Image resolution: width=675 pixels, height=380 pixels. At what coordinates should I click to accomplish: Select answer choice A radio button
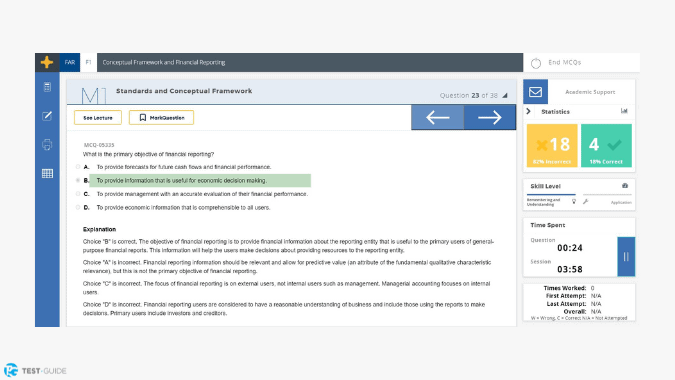coord(78,167)
